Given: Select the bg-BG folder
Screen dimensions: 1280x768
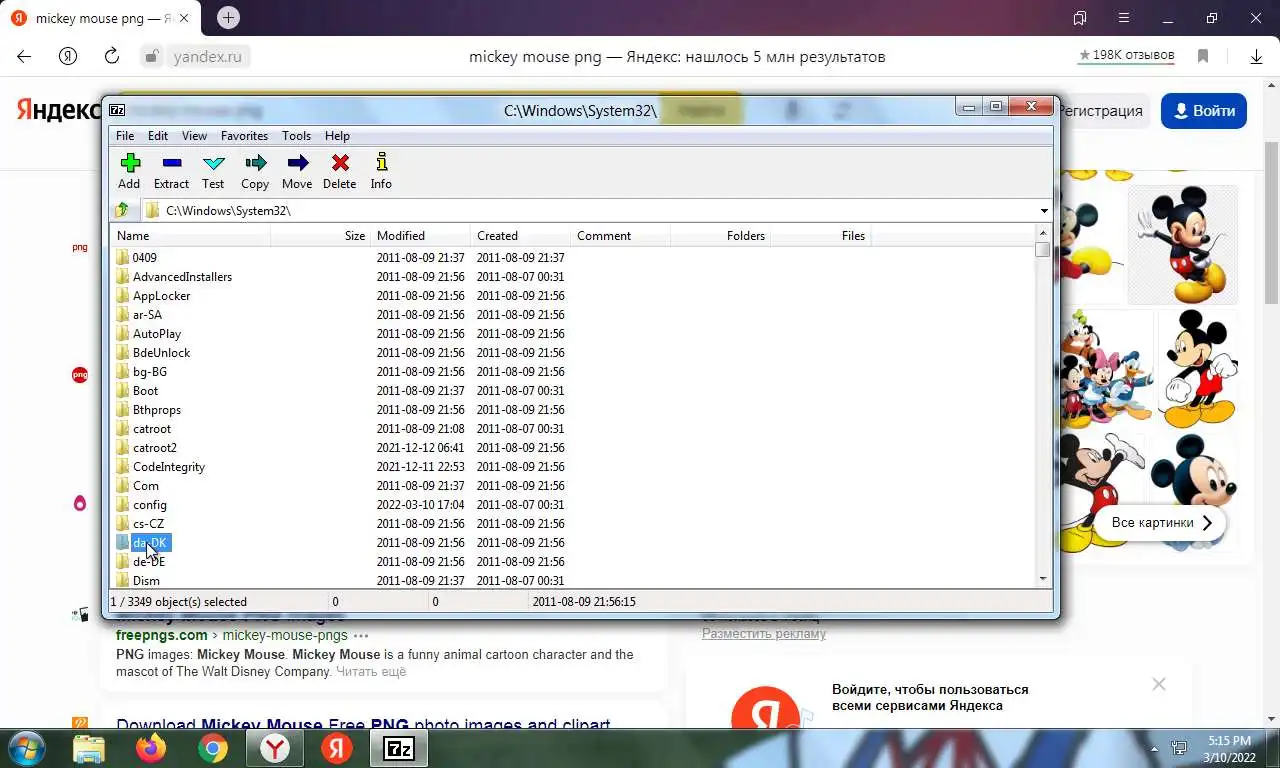Looking at the screenshot, I should [141, 372].
